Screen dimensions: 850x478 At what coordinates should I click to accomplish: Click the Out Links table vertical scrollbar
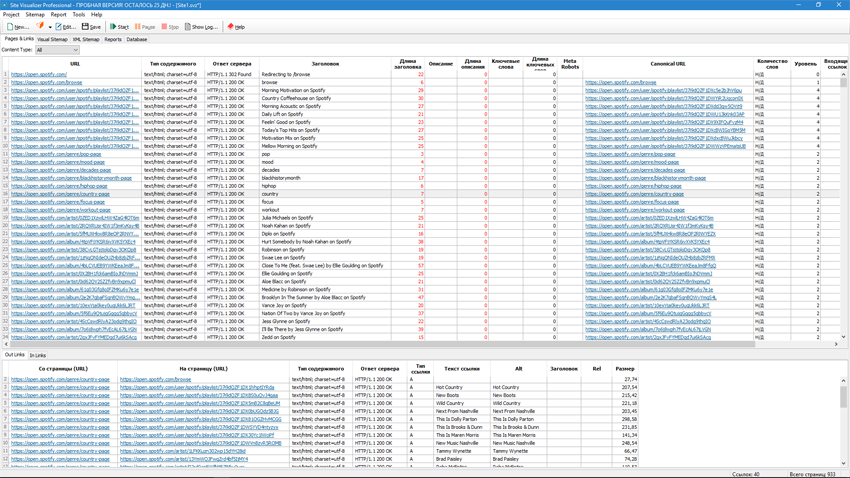[x=843, y=397]
